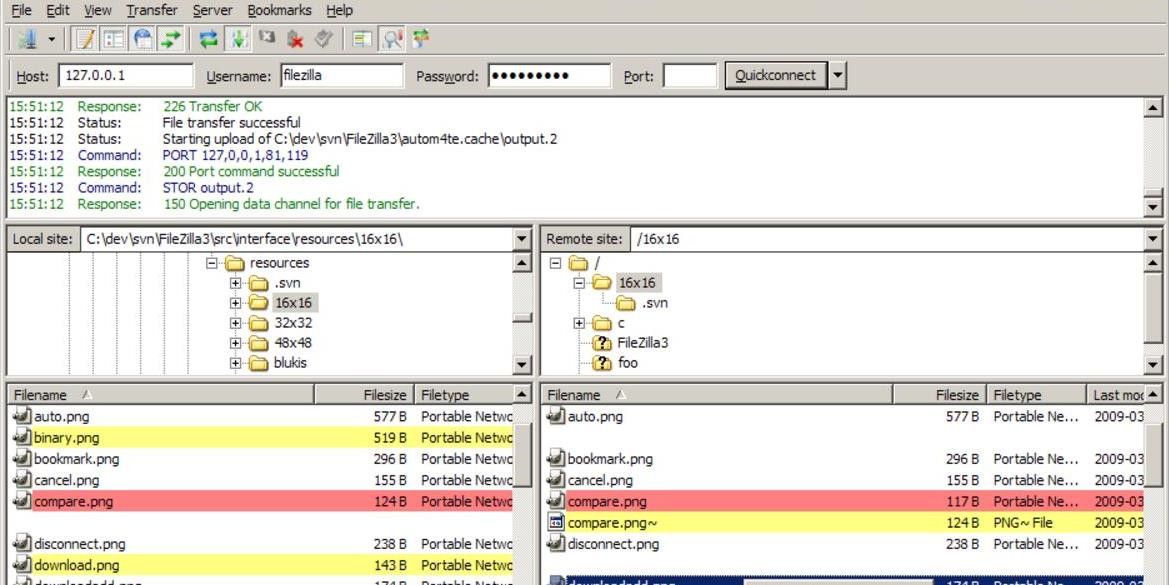Select the FileZilla3 folder in remote tree
Screen dimensions: 1169x585
pyautogui.click(x=643, y=344)
